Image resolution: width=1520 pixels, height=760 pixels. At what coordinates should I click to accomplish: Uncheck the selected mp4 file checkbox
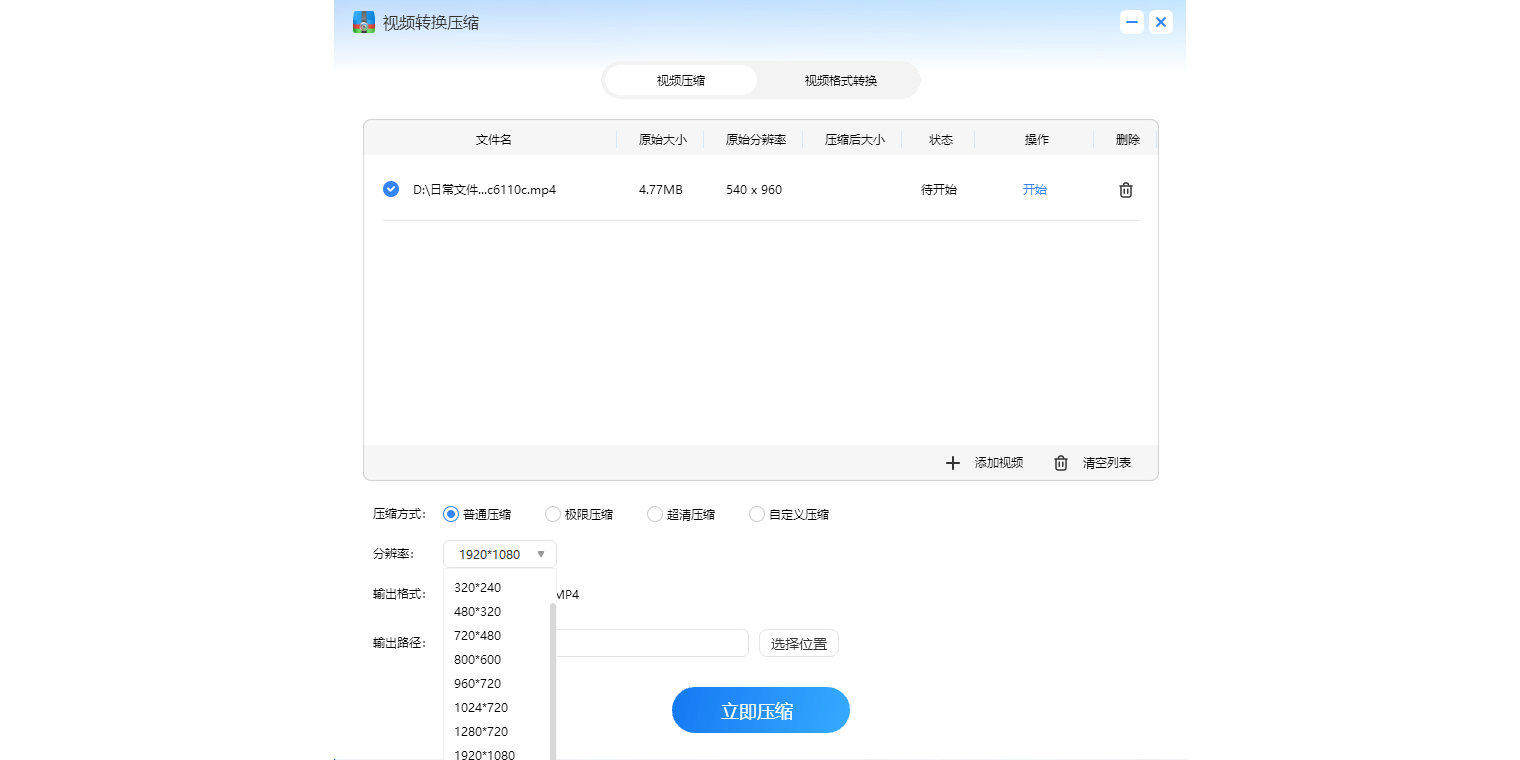point(391,189)
